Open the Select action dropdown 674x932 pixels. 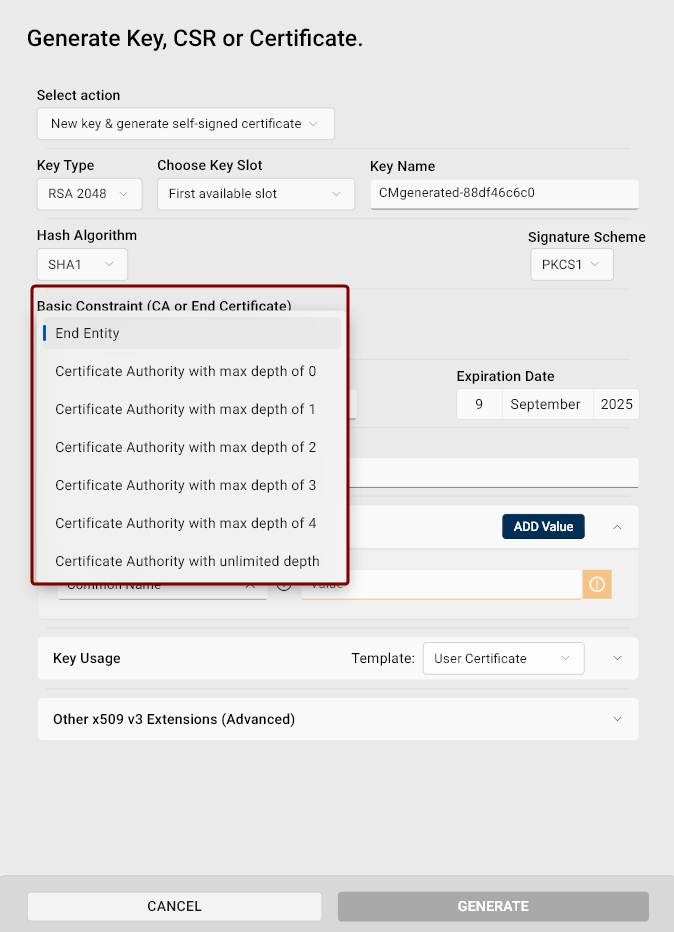(x=185, y=124)
